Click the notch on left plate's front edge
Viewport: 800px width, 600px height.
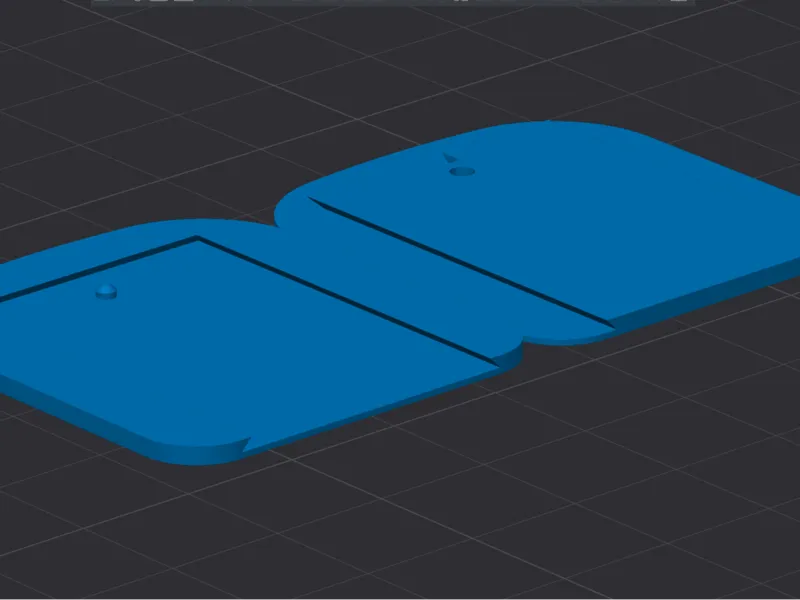click(246, 445)
